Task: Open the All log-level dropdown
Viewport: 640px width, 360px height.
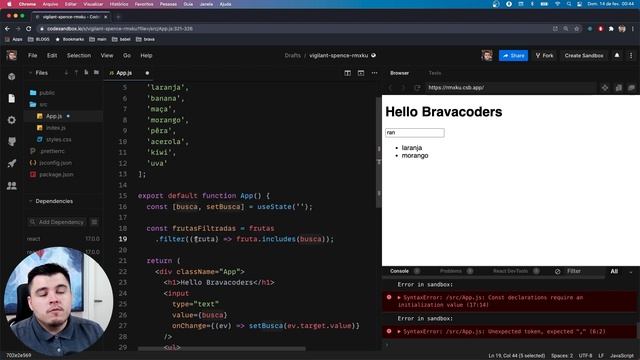Action: (621, 271)
